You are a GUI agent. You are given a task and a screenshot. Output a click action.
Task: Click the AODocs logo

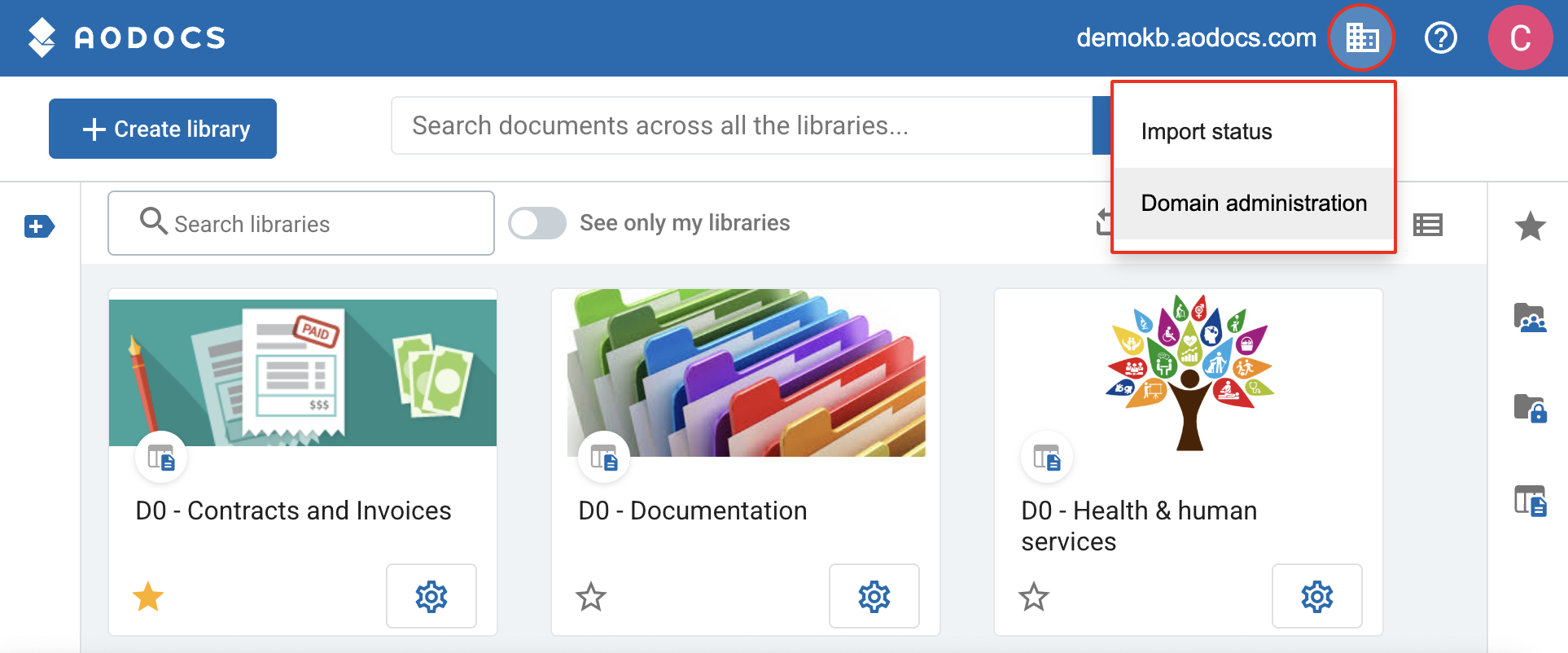tap(126, 37)
